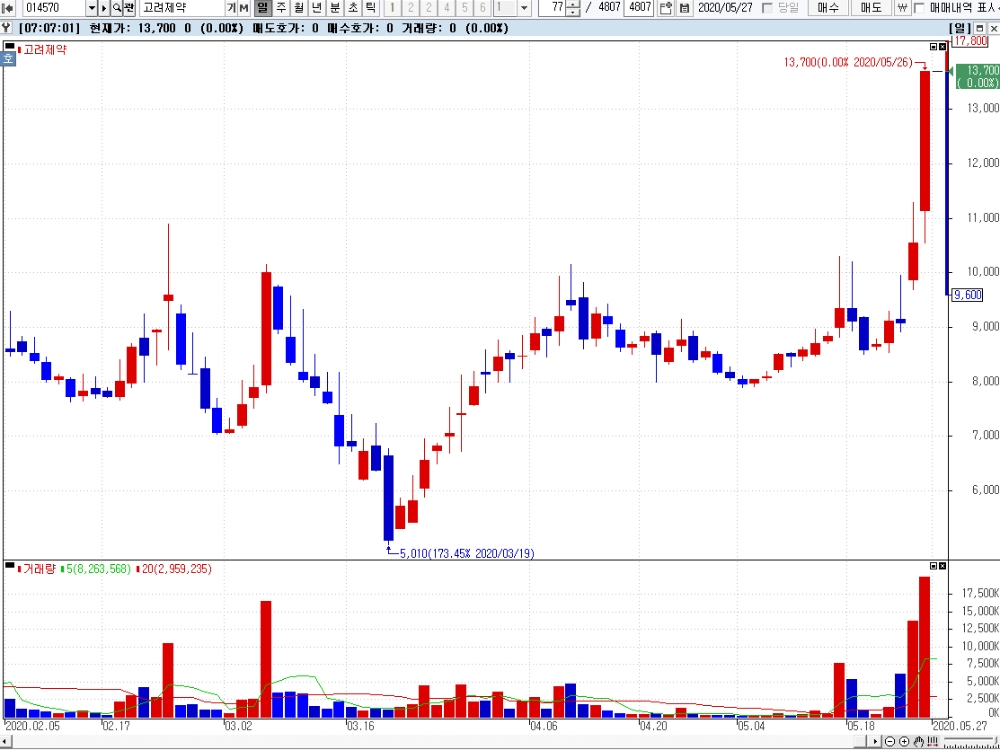Click the high label 13,700(0.00% 2020/05/26)
This screenshot has width=1000, height=750.
click(848, 62)
